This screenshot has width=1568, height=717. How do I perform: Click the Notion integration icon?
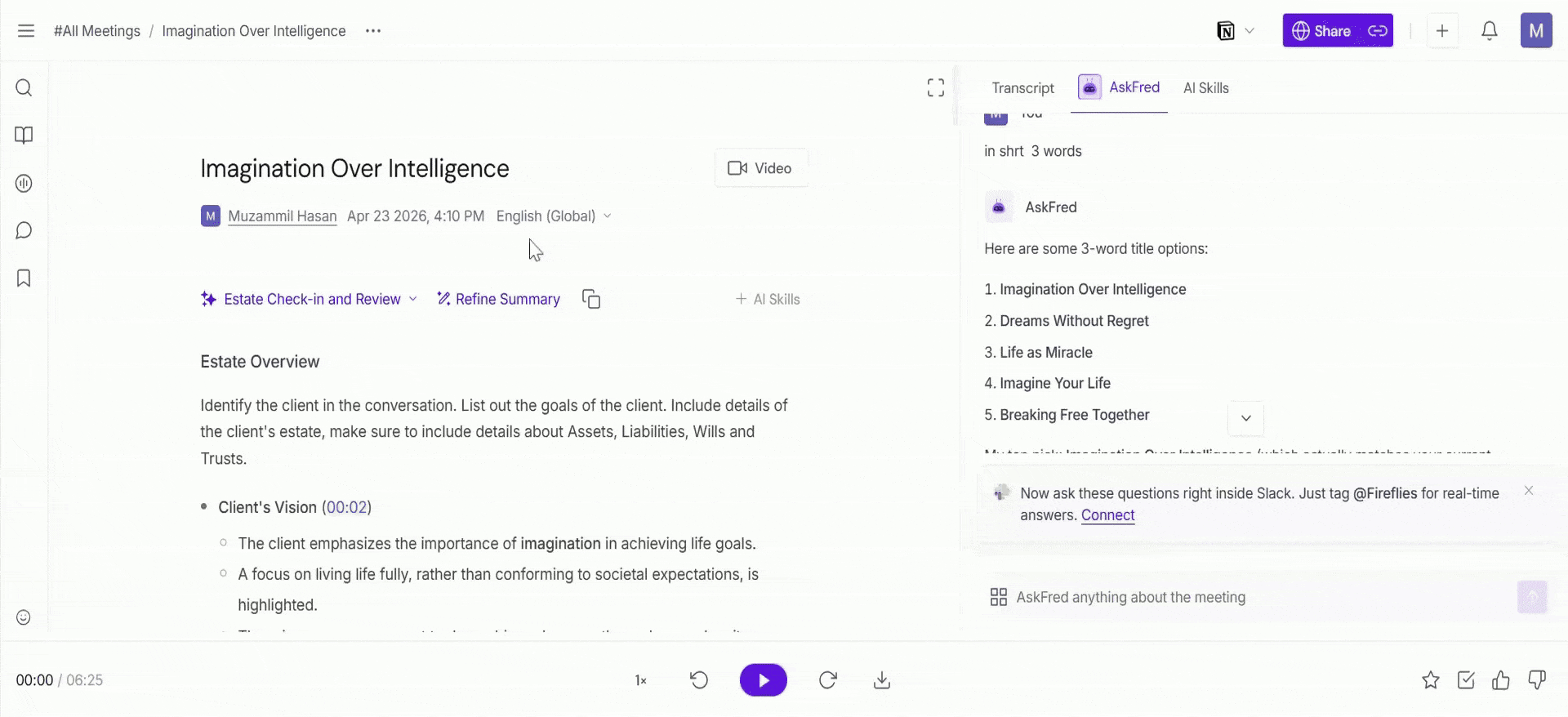(1225, 31)
